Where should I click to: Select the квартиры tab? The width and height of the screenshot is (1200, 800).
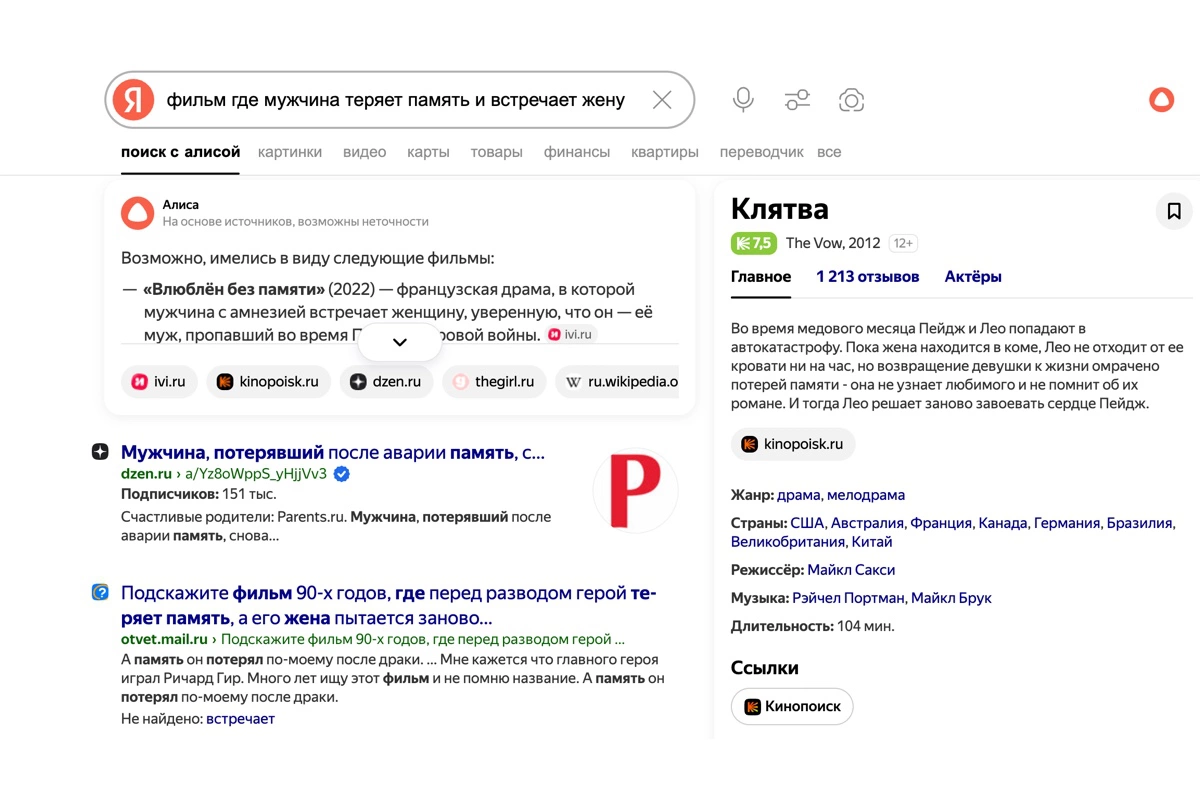click(665, 152)
